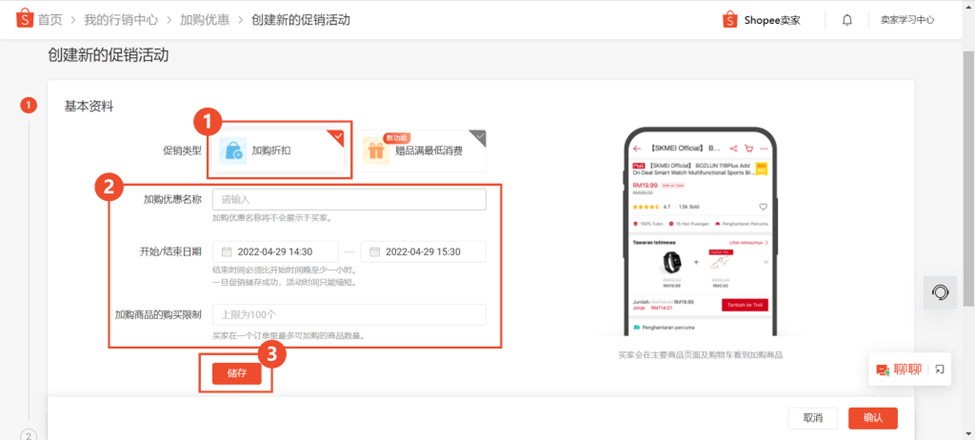Click the chat collapse icon beside 聊聊
Image resolution: width=975 pixels, height=440 pixels.
tap(940, 369)
